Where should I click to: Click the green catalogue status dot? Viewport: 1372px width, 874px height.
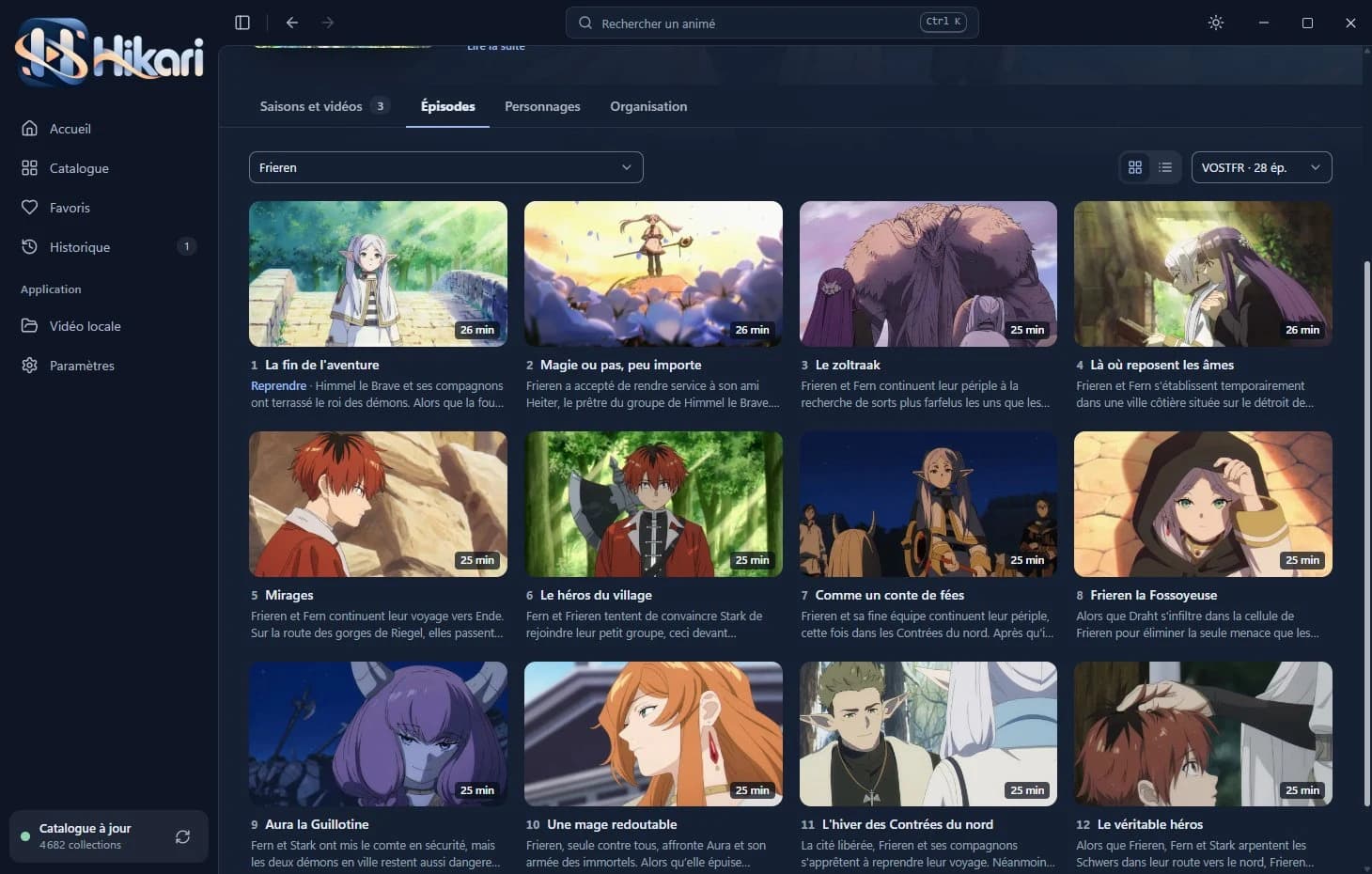click(25, 835)
